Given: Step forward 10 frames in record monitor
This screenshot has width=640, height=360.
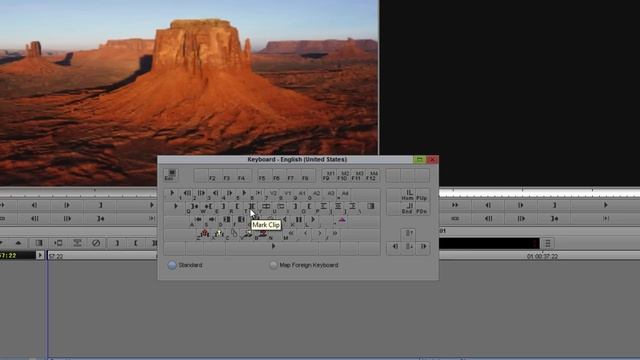Looking at the screenshot, I should click(x=521, y=218).
